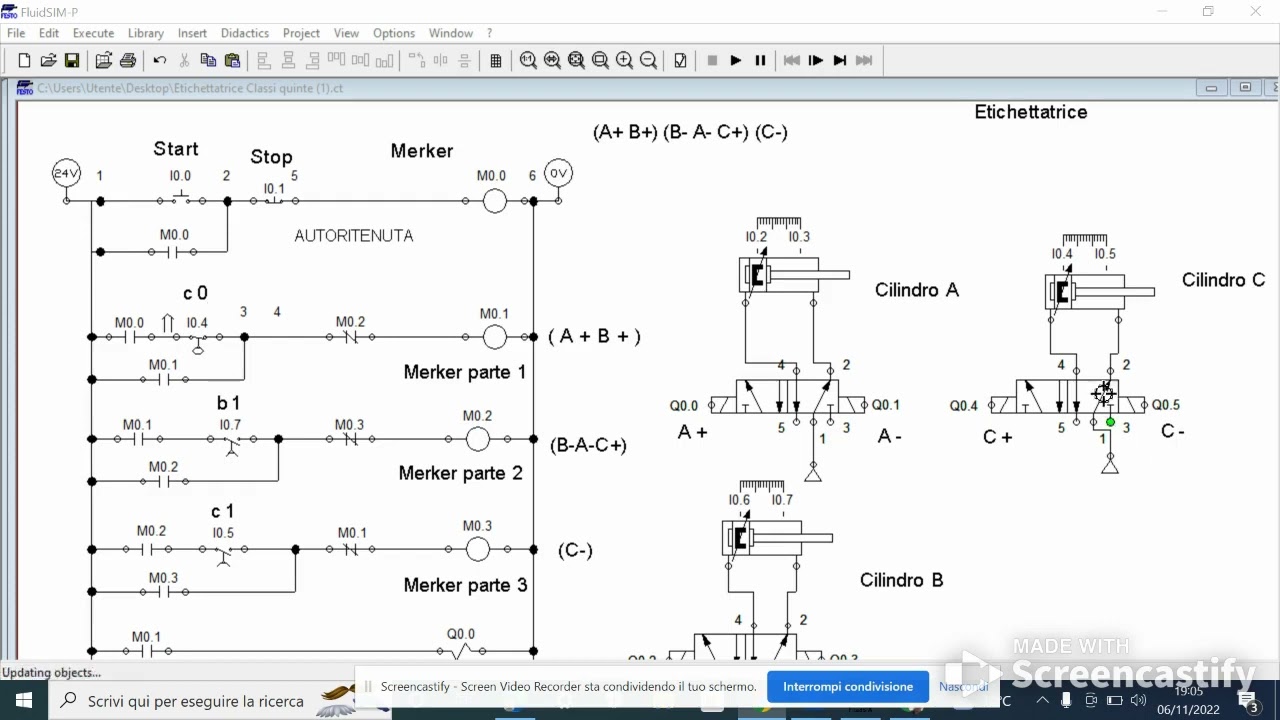Screen dimensions: 1280x720
Task: Open the Insert menu
Action: point(192,33)
